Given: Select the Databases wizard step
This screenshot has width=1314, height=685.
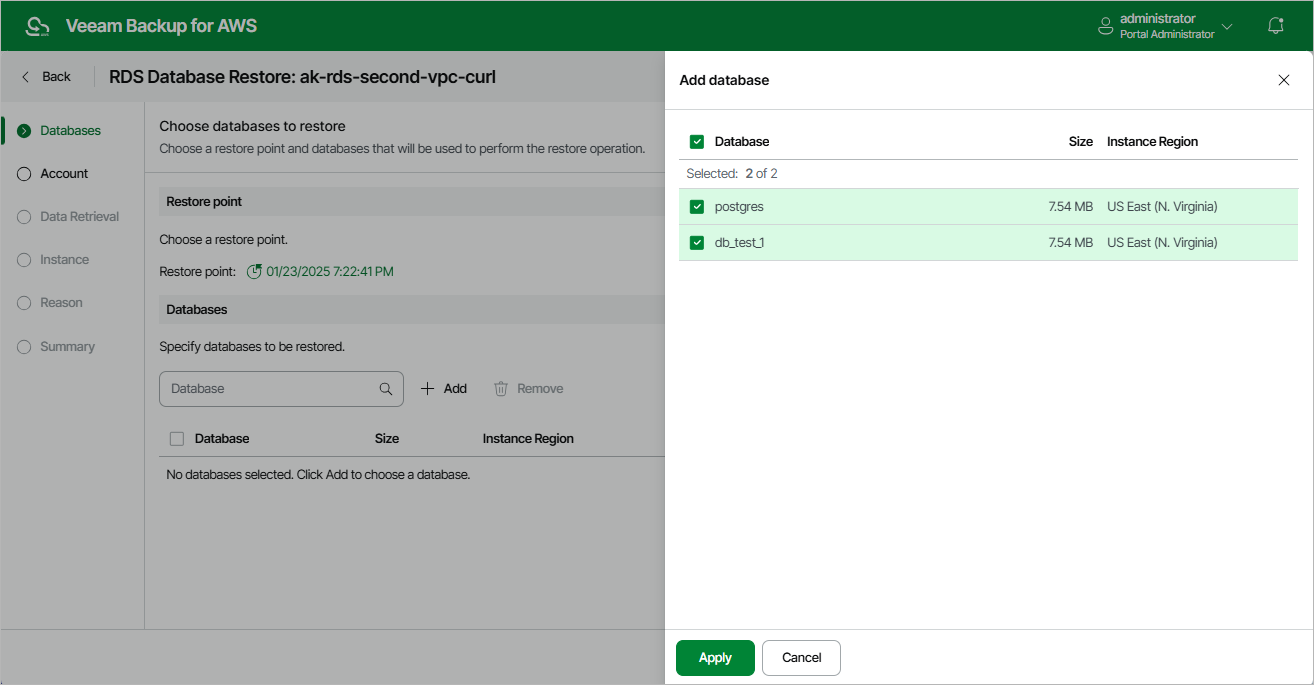Looking at the screenshot, I should click(70, 131).
